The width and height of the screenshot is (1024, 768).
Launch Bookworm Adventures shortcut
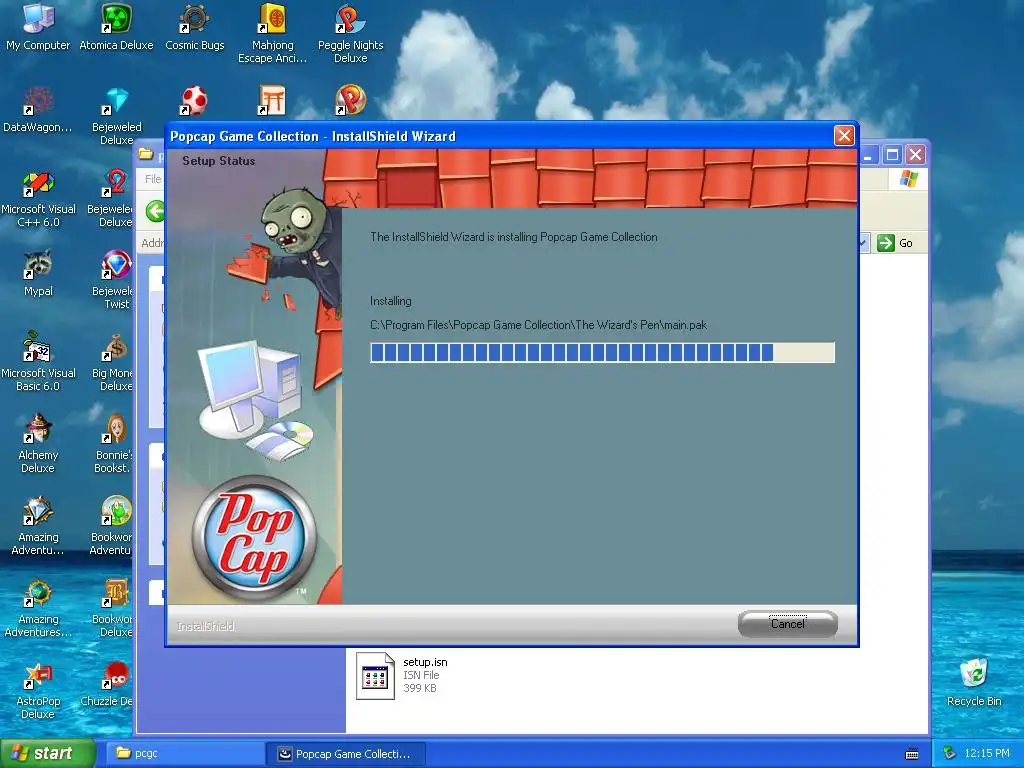click(112, 526)
